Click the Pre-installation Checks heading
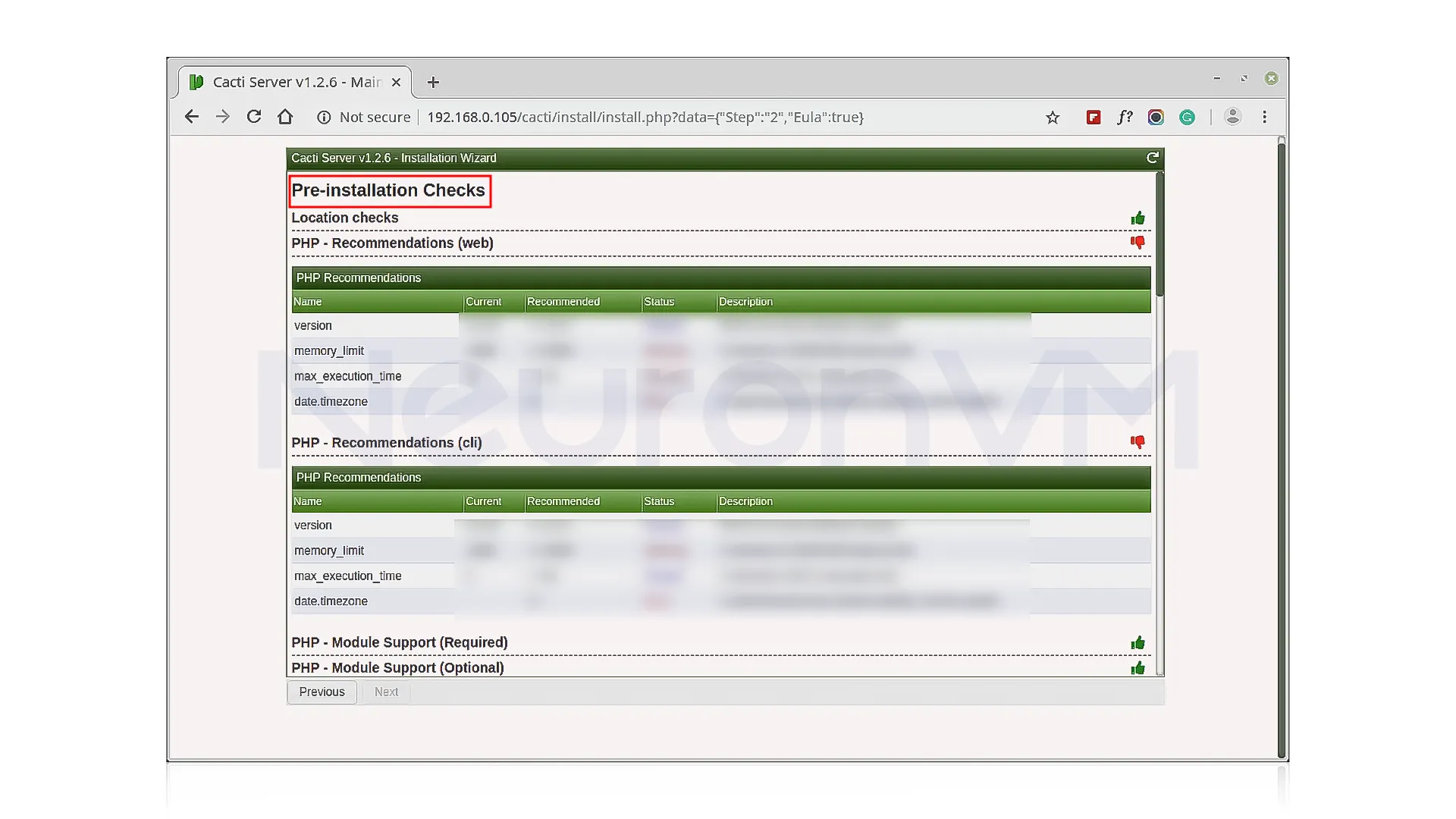 (x=388, y=190)
